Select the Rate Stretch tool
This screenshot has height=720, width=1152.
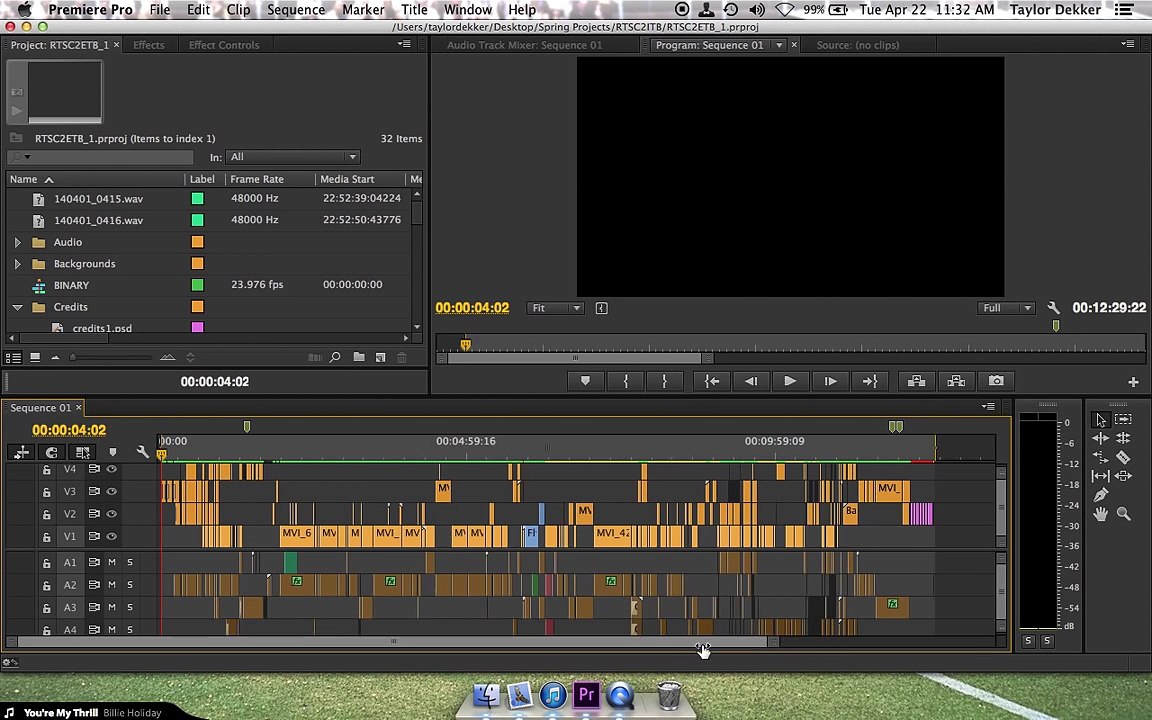(x=1100, y=457)
